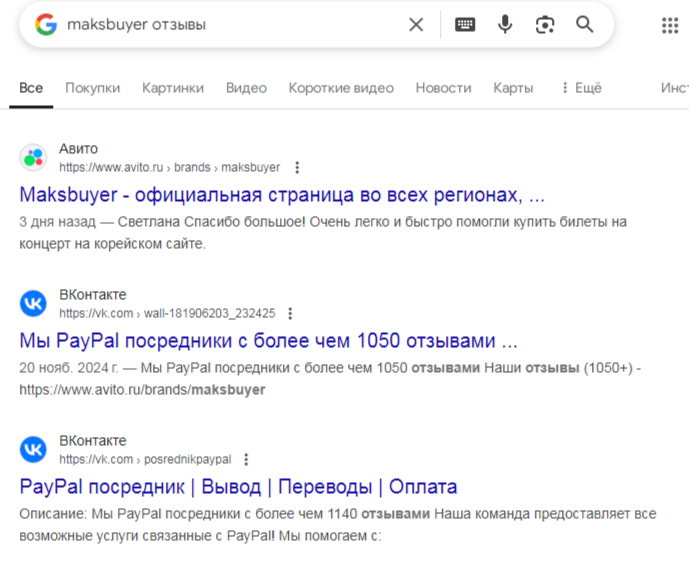
Task: Click snippet text 'https://www.avito.ru/brands/maksbuyer'
Action: 142,390
